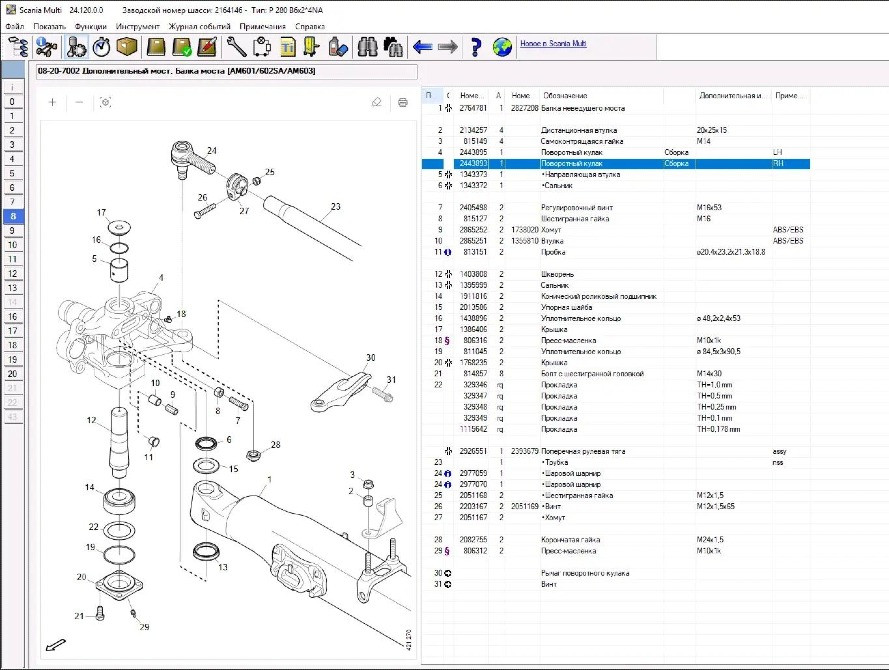Zoom out the diagram with minus icon
Image resolution: width=889 pixels, height=670 pixels.
click(79, 102)
